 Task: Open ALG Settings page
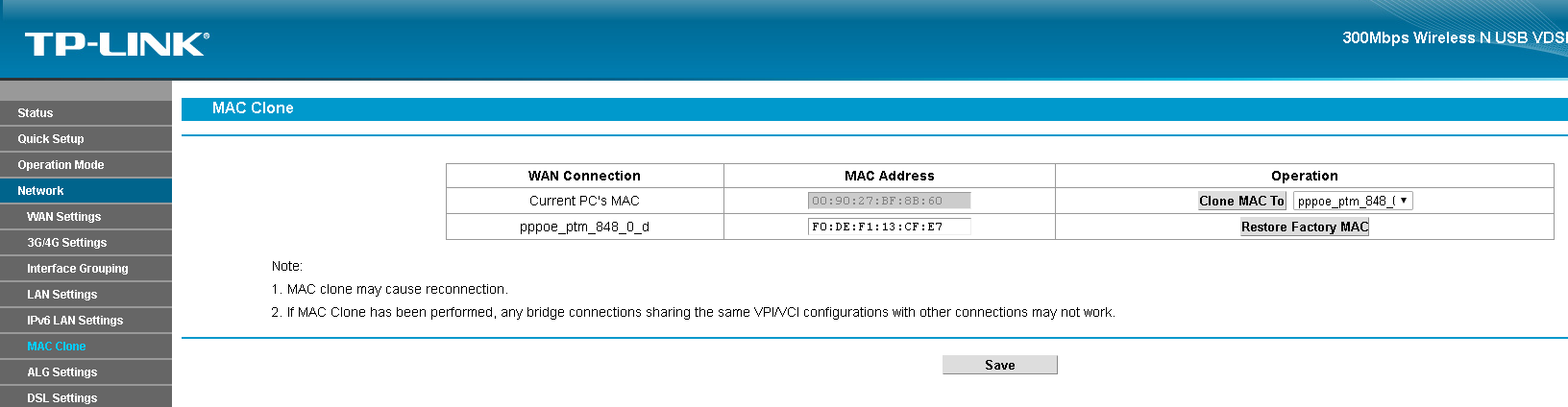61,372
